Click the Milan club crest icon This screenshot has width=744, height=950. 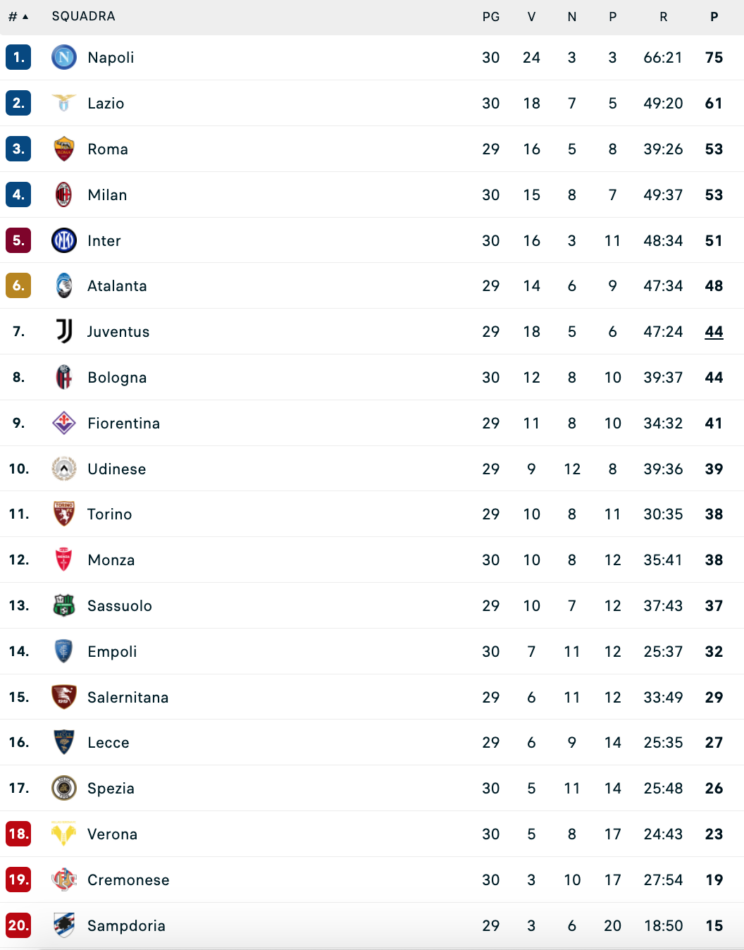tap(64, 195)
